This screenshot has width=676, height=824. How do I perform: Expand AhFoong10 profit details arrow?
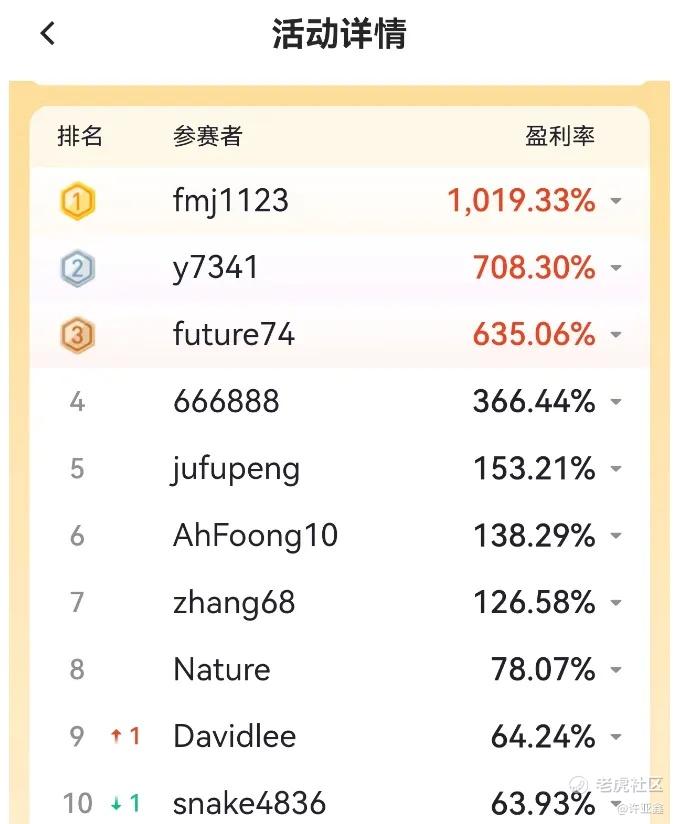(x=616, y=535)
